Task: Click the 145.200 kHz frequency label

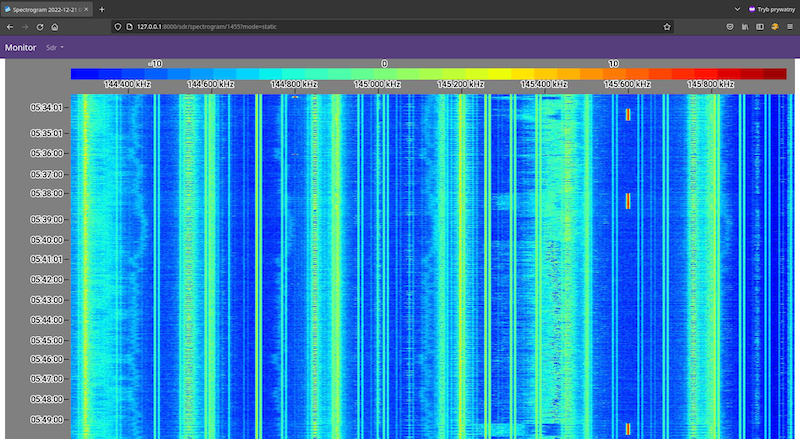Action: [461, 84]
